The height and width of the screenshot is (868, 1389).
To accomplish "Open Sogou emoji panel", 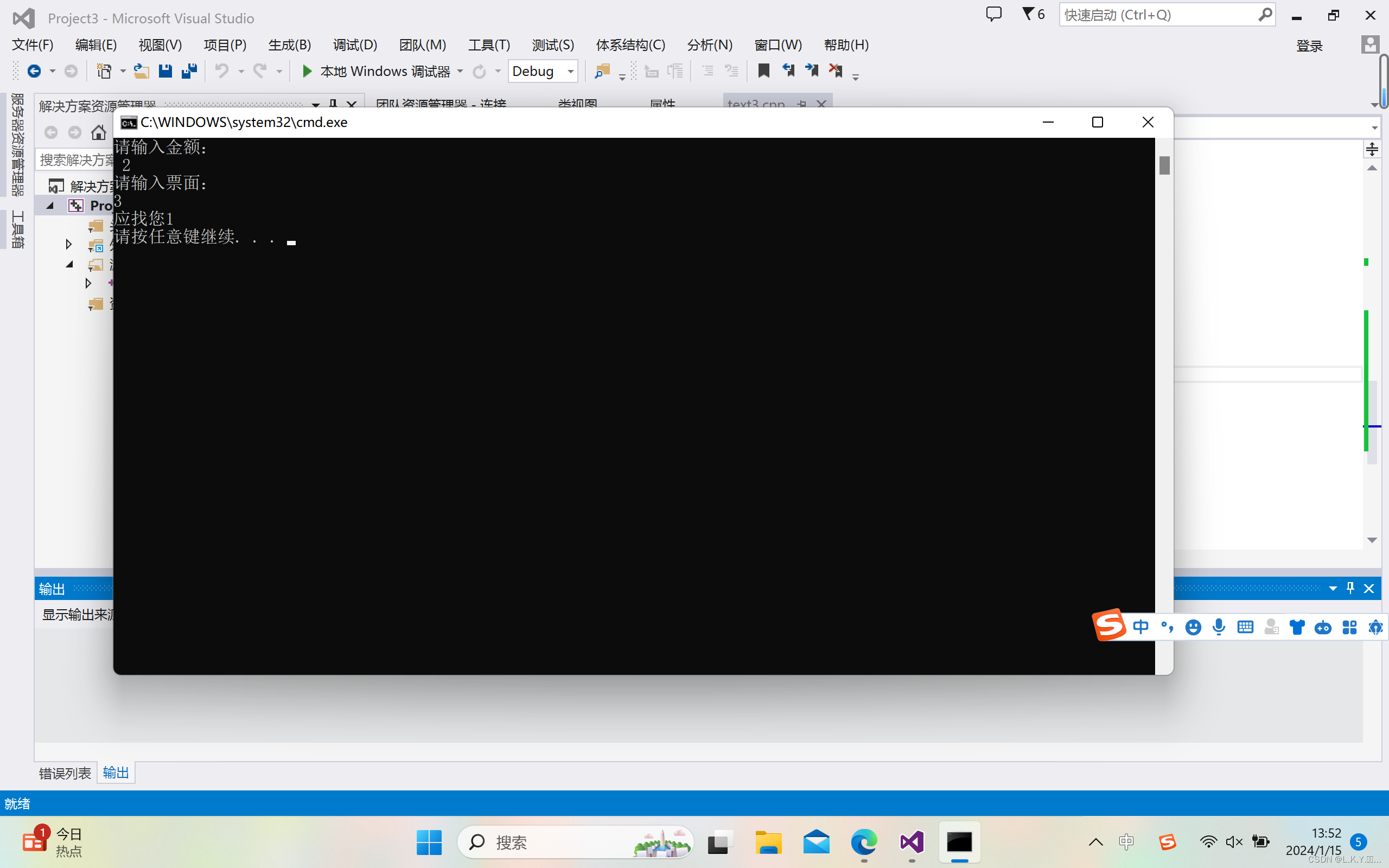I will (1193, 627).
